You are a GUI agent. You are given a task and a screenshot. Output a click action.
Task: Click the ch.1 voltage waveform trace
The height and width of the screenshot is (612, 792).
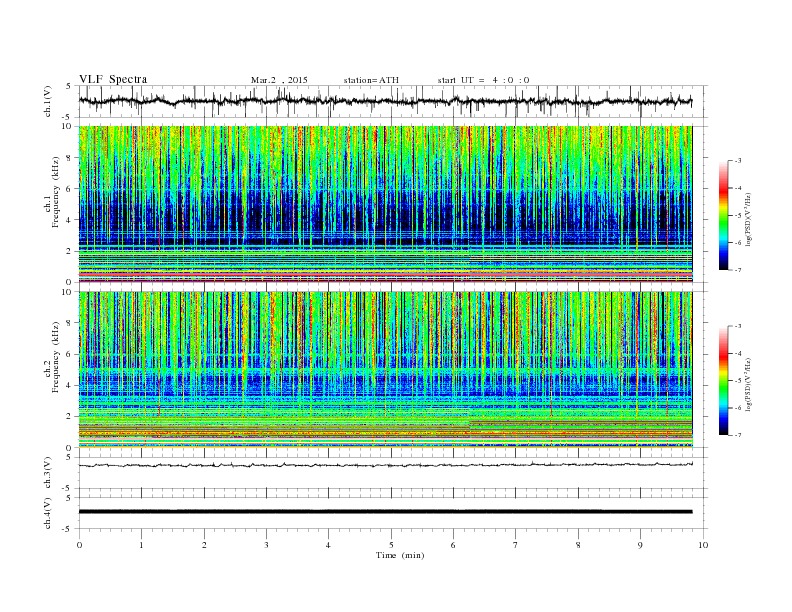385,101
